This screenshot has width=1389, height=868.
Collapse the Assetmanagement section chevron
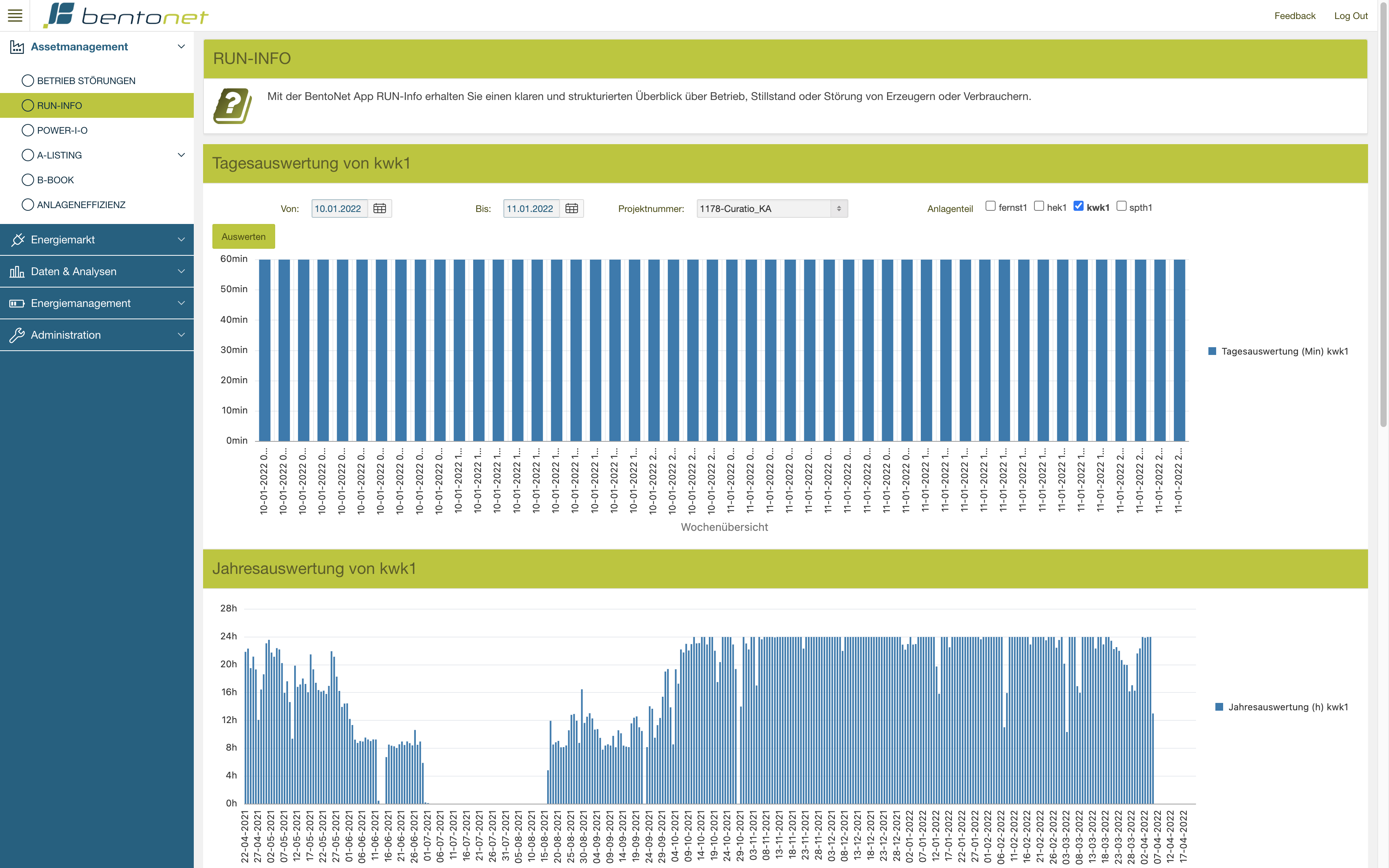(181, 46)
